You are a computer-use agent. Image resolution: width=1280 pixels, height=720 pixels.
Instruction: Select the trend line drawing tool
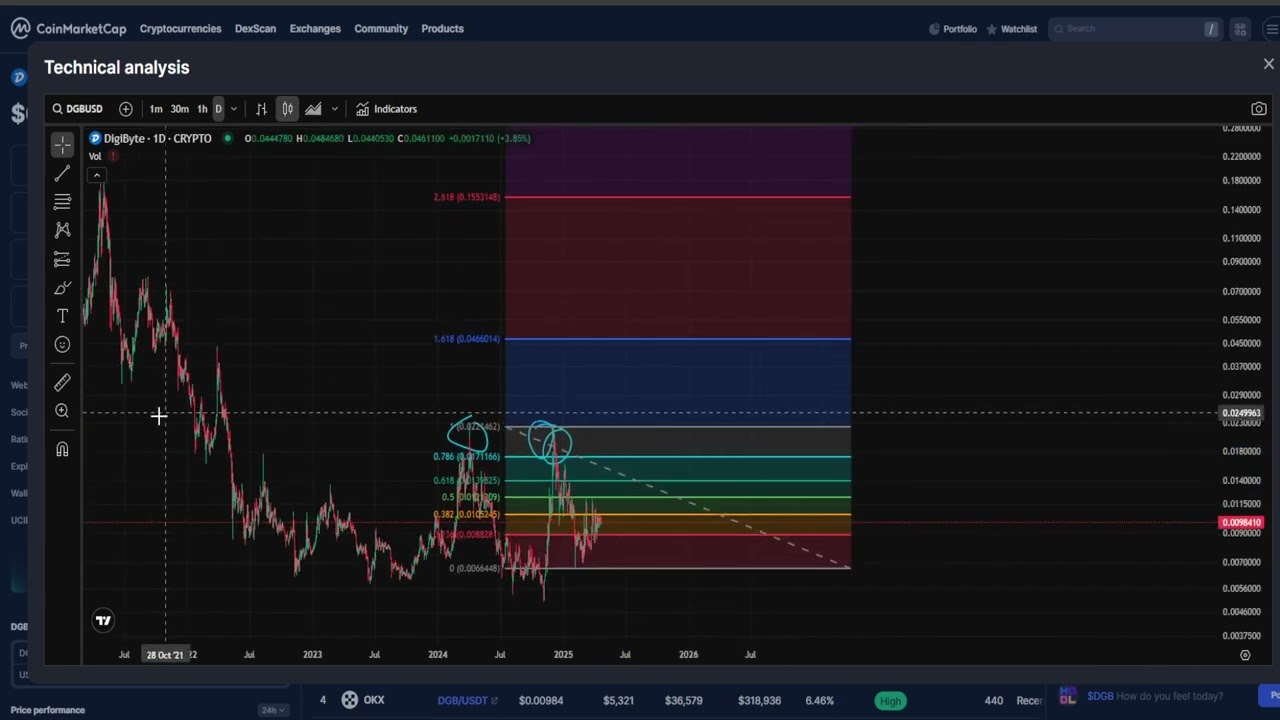62,174
